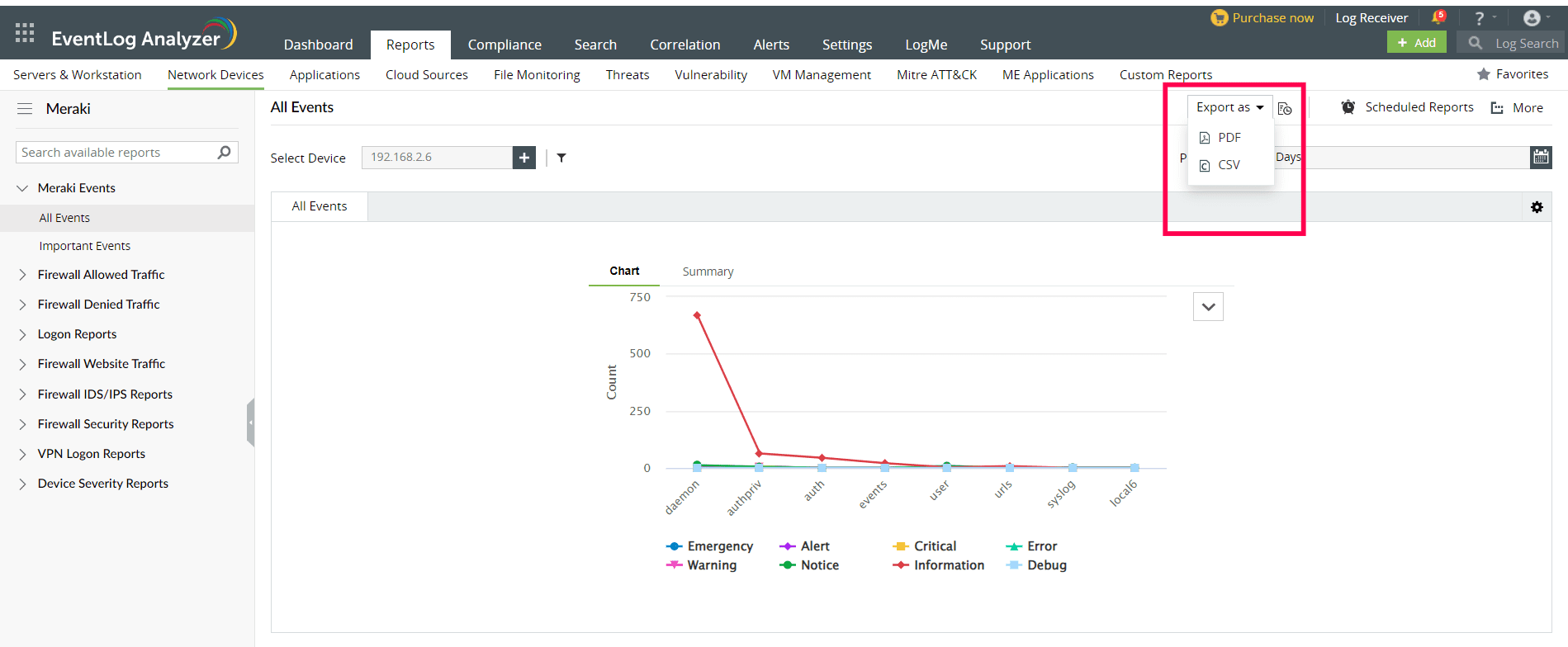
Task: Click the CSV file icon in export menu
Action: tap(1205, 165)
